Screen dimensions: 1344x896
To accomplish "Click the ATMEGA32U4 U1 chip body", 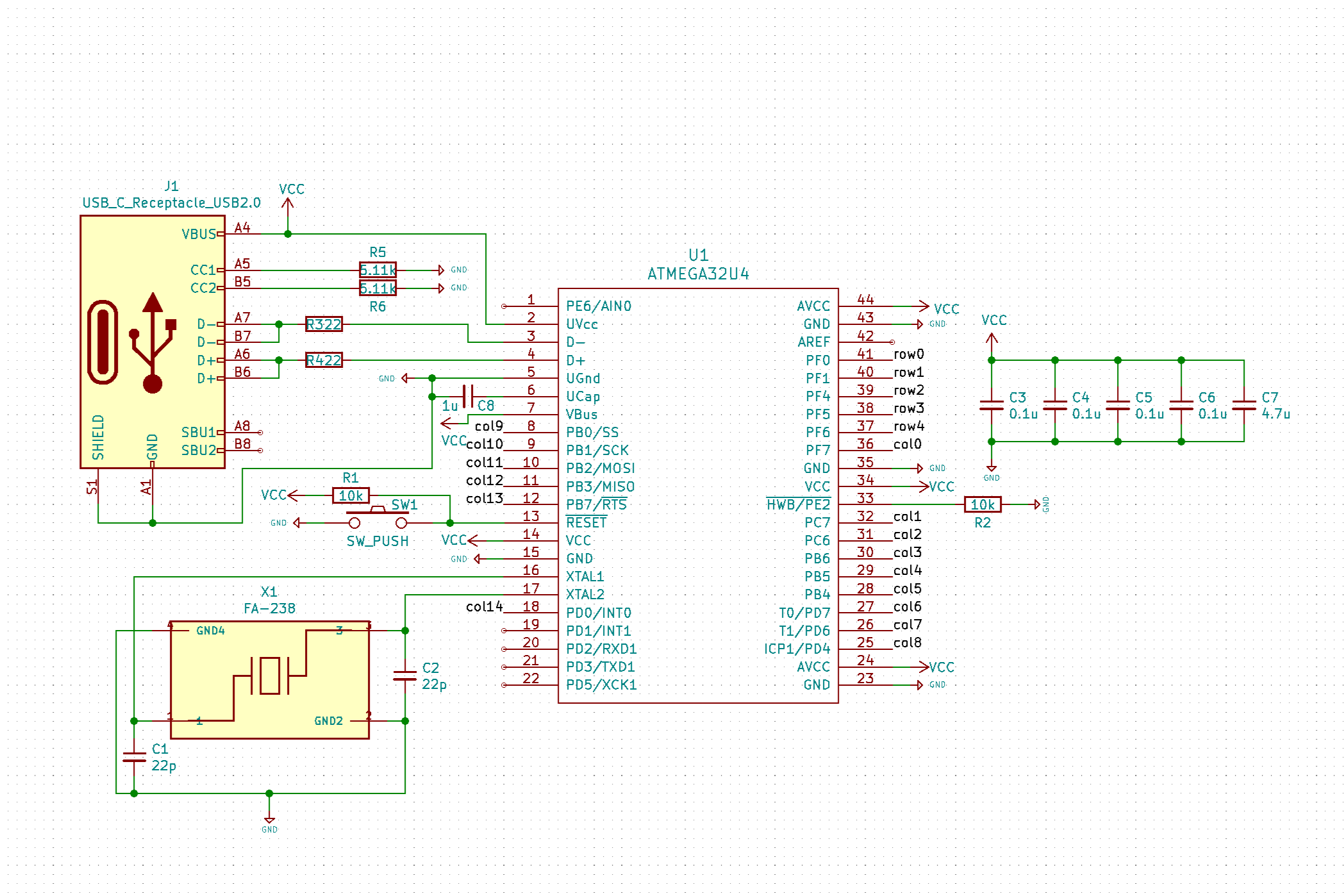I will click(x=697, y=495).
